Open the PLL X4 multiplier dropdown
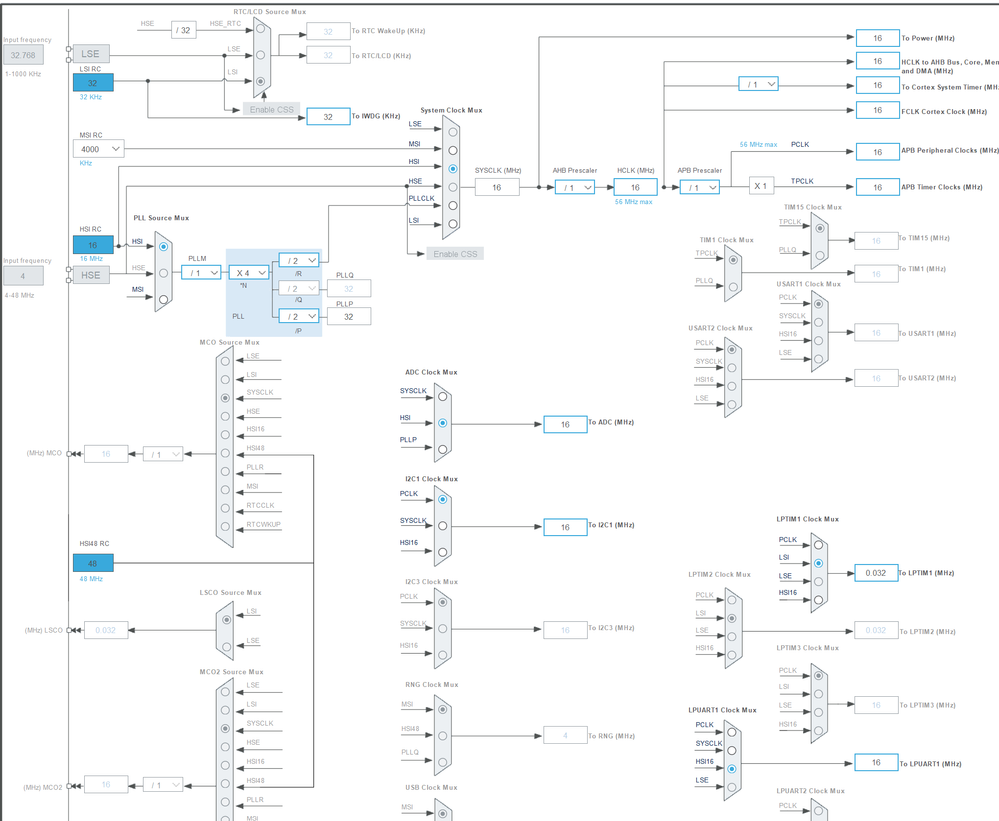The height and width of the screenshot is (821, 999). click(248, 273)
